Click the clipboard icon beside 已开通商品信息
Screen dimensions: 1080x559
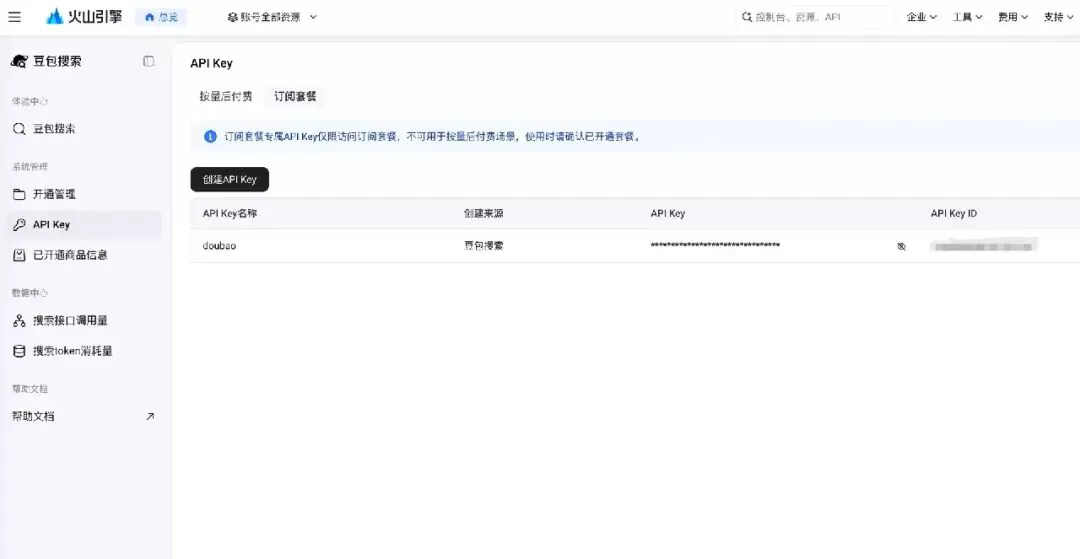(19, 255)
